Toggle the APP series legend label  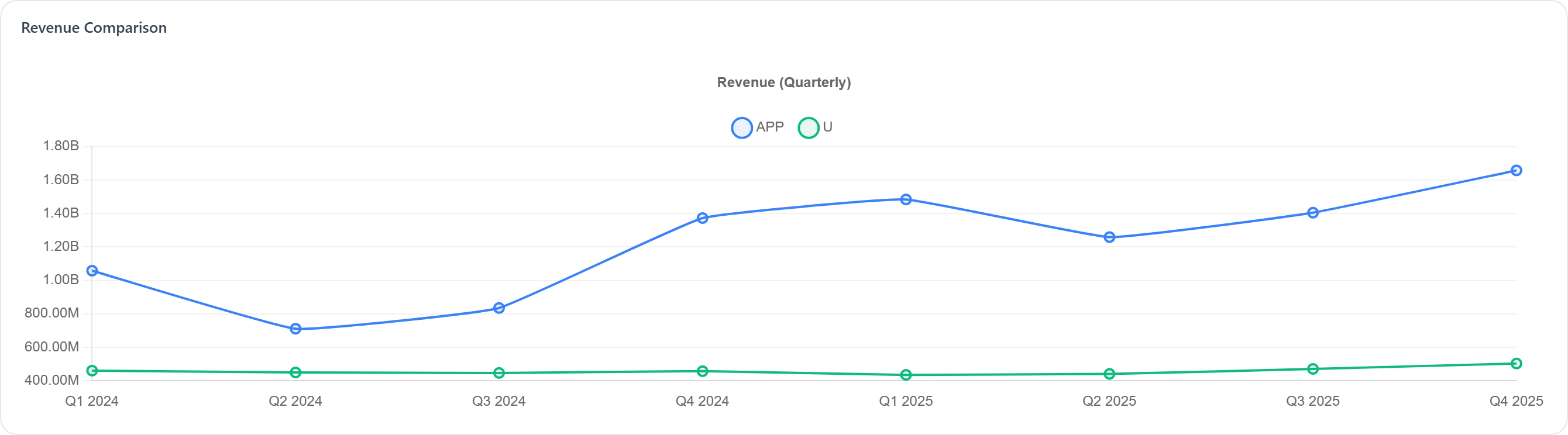point(769,127)
